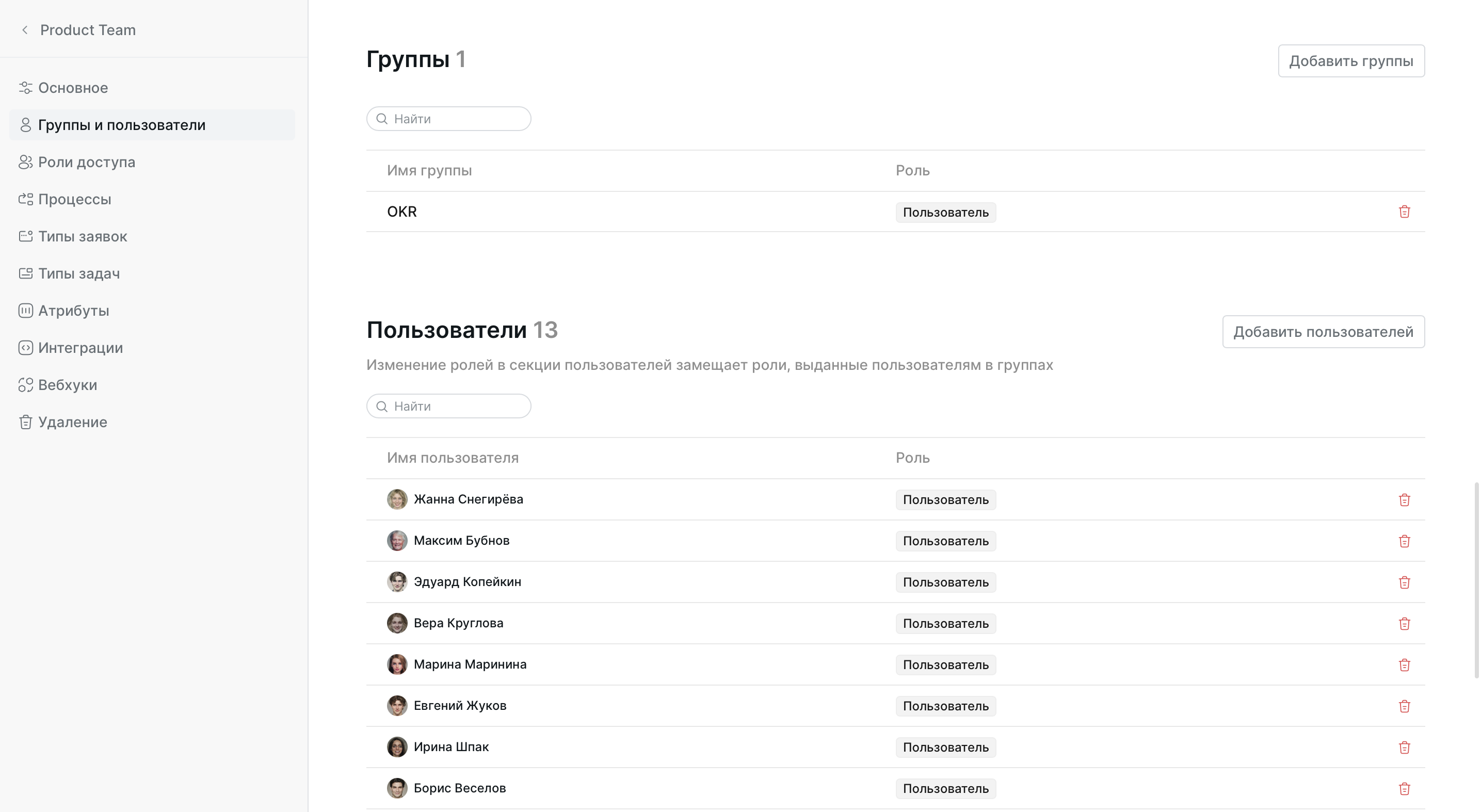Open role selector for Максим Бубнов
This screenshot has width=1481, height=812.
pyautogui.click(x=945, y=541)
